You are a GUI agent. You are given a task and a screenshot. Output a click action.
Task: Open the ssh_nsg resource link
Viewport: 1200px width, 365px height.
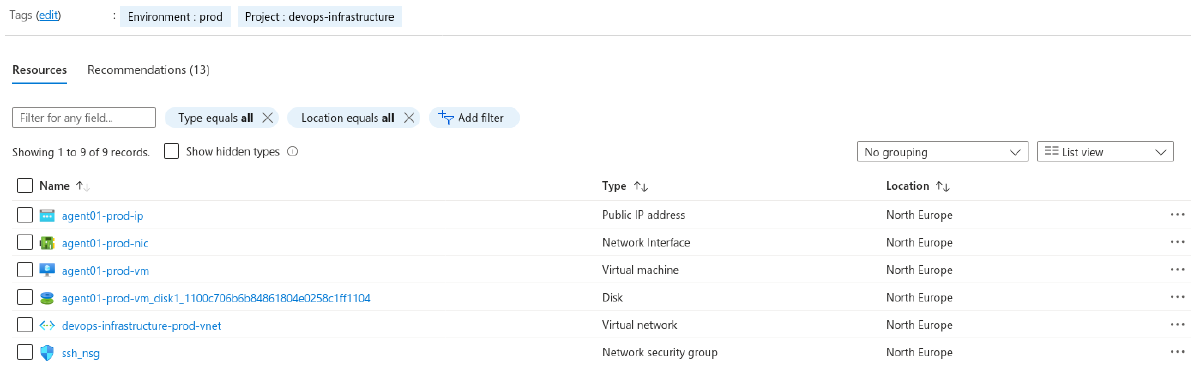[x=81, y=353]
